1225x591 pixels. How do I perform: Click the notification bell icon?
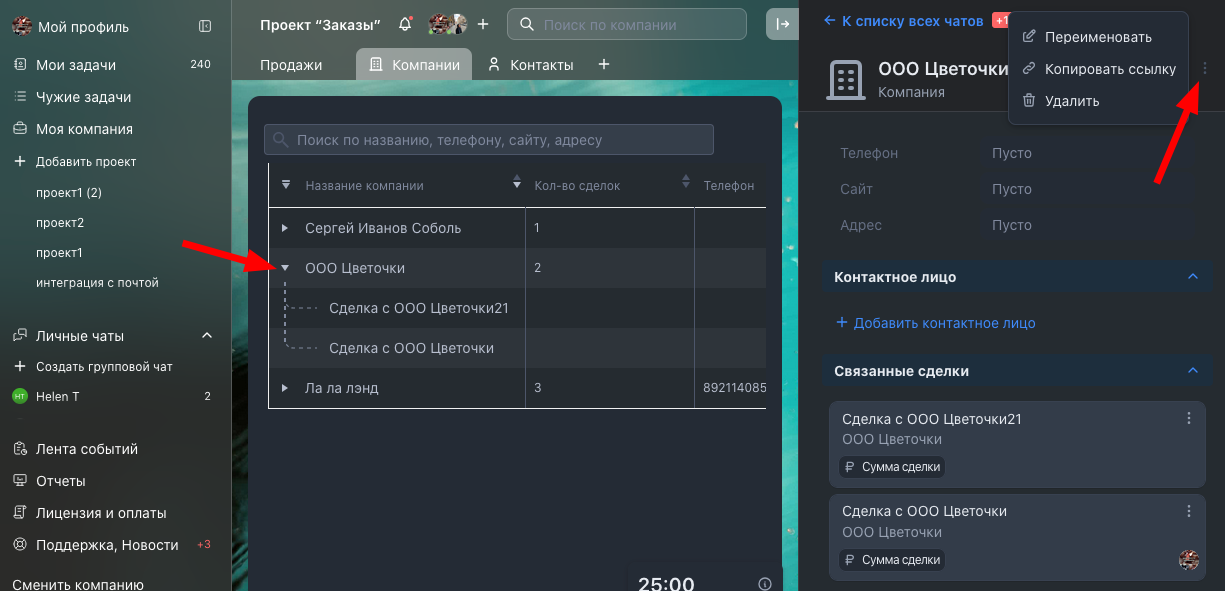point(405,24)
